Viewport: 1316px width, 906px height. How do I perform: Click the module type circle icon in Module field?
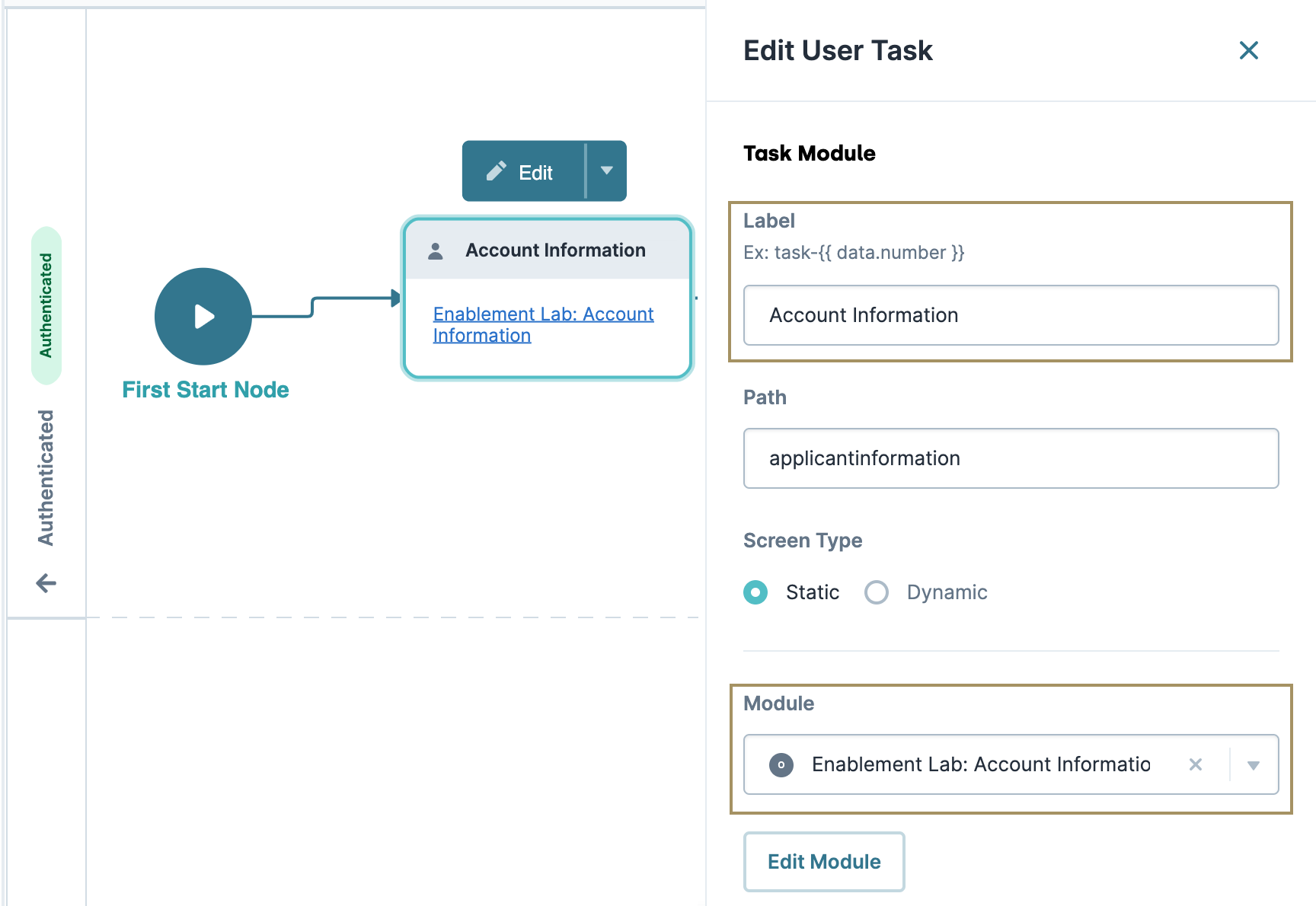pyautogui.click(x=781, y=764)
